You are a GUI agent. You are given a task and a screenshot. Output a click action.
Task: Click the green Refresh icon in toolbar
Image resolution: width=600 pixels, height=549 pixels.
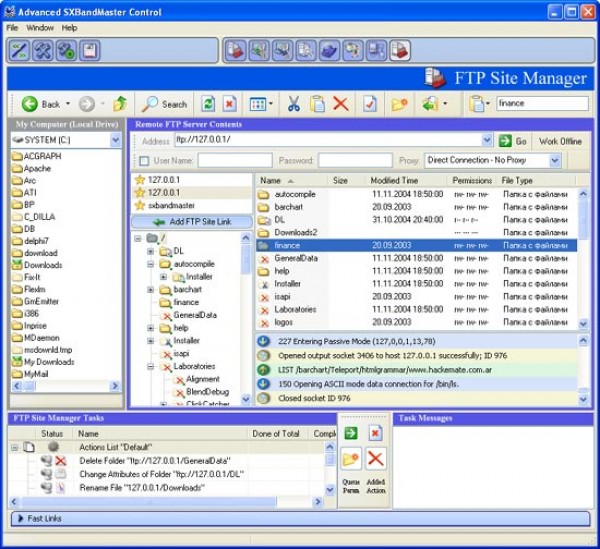[208, 103]
